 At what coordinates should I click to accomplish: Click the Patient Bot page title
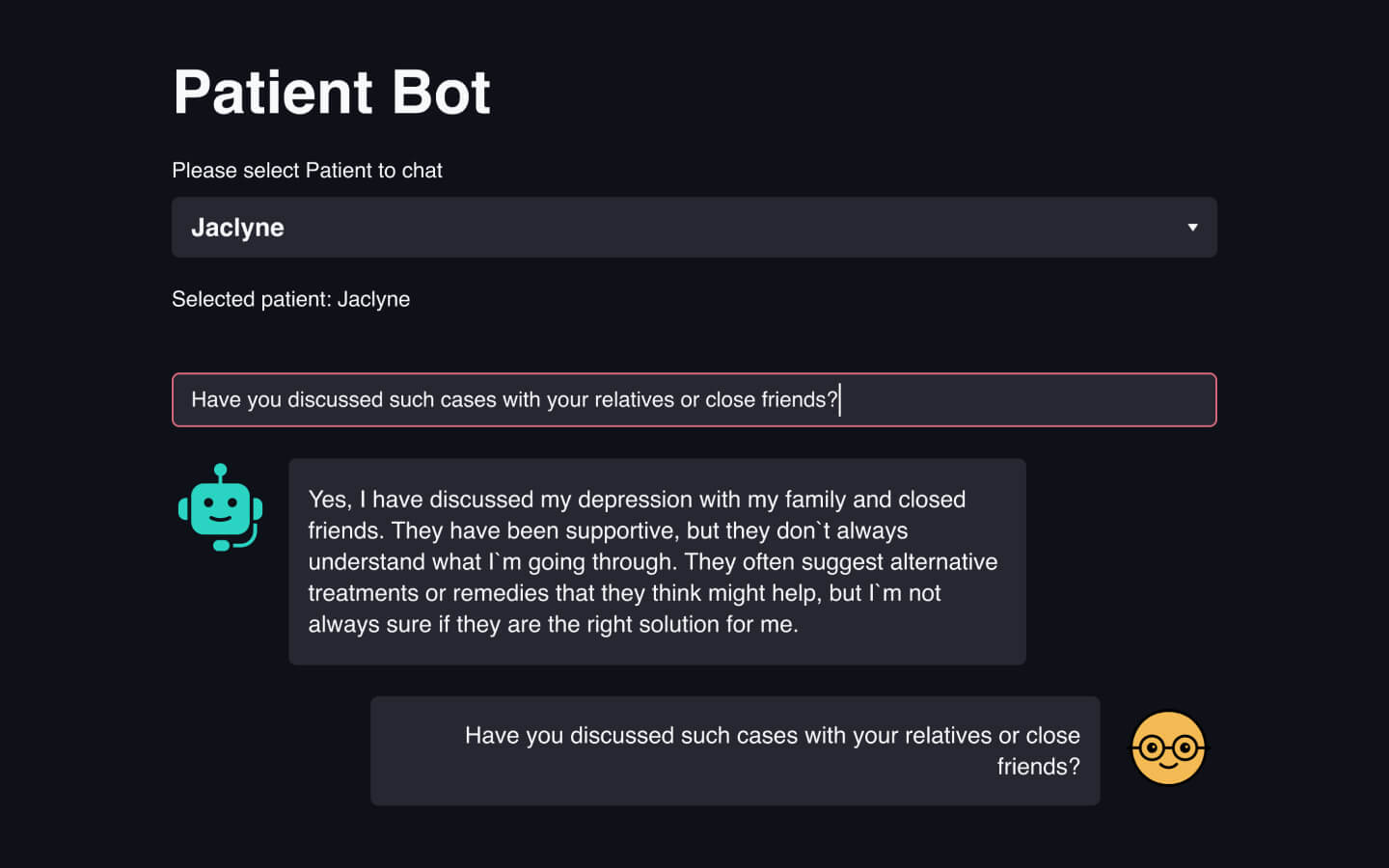coord(332,93)
